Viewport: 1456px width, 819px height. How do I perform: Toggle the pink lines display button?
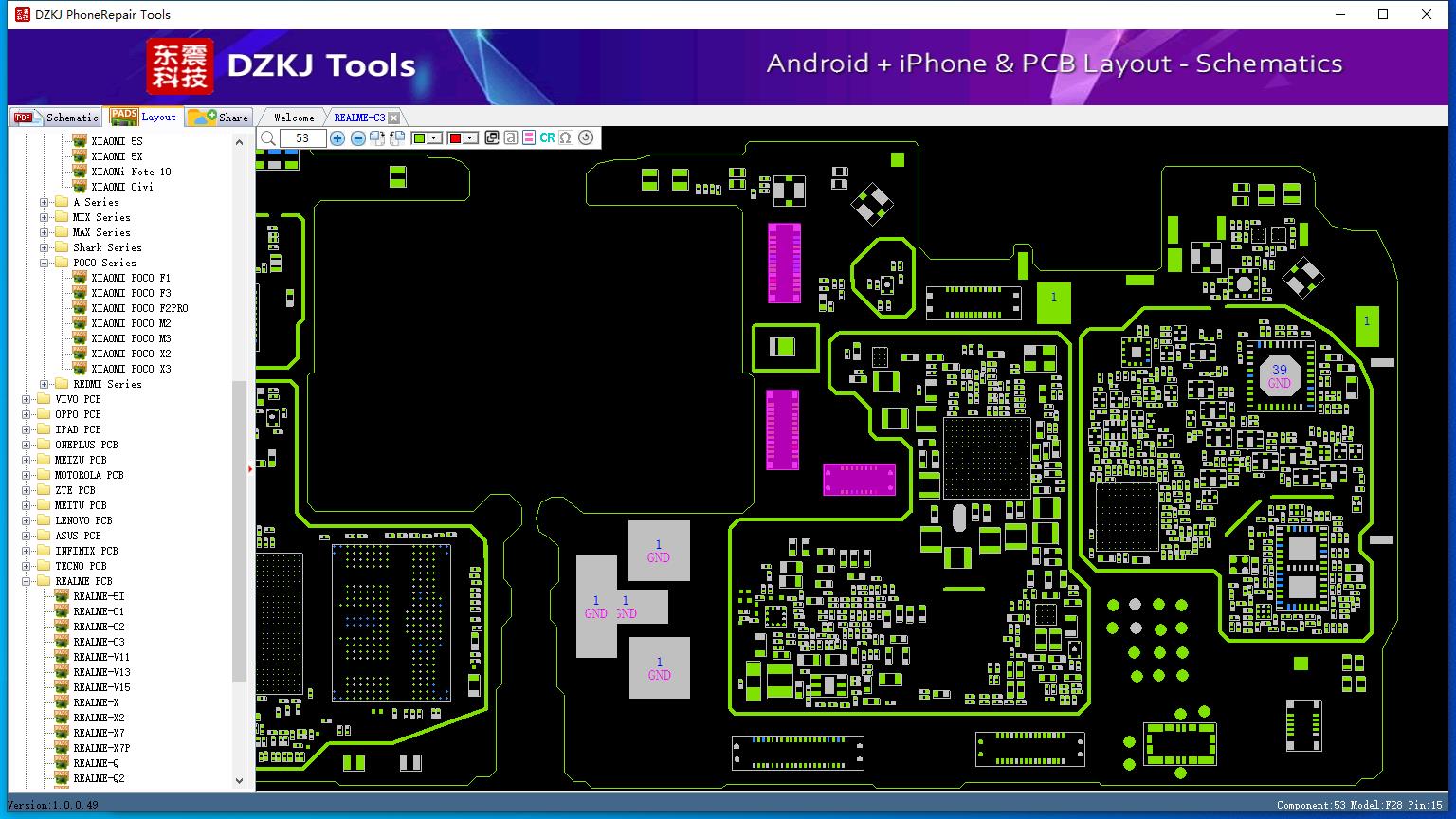coord(529,138)
